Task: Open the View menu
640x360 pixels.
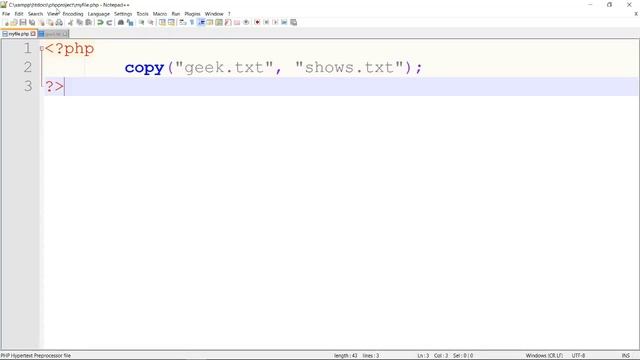Action: point(53,14)
